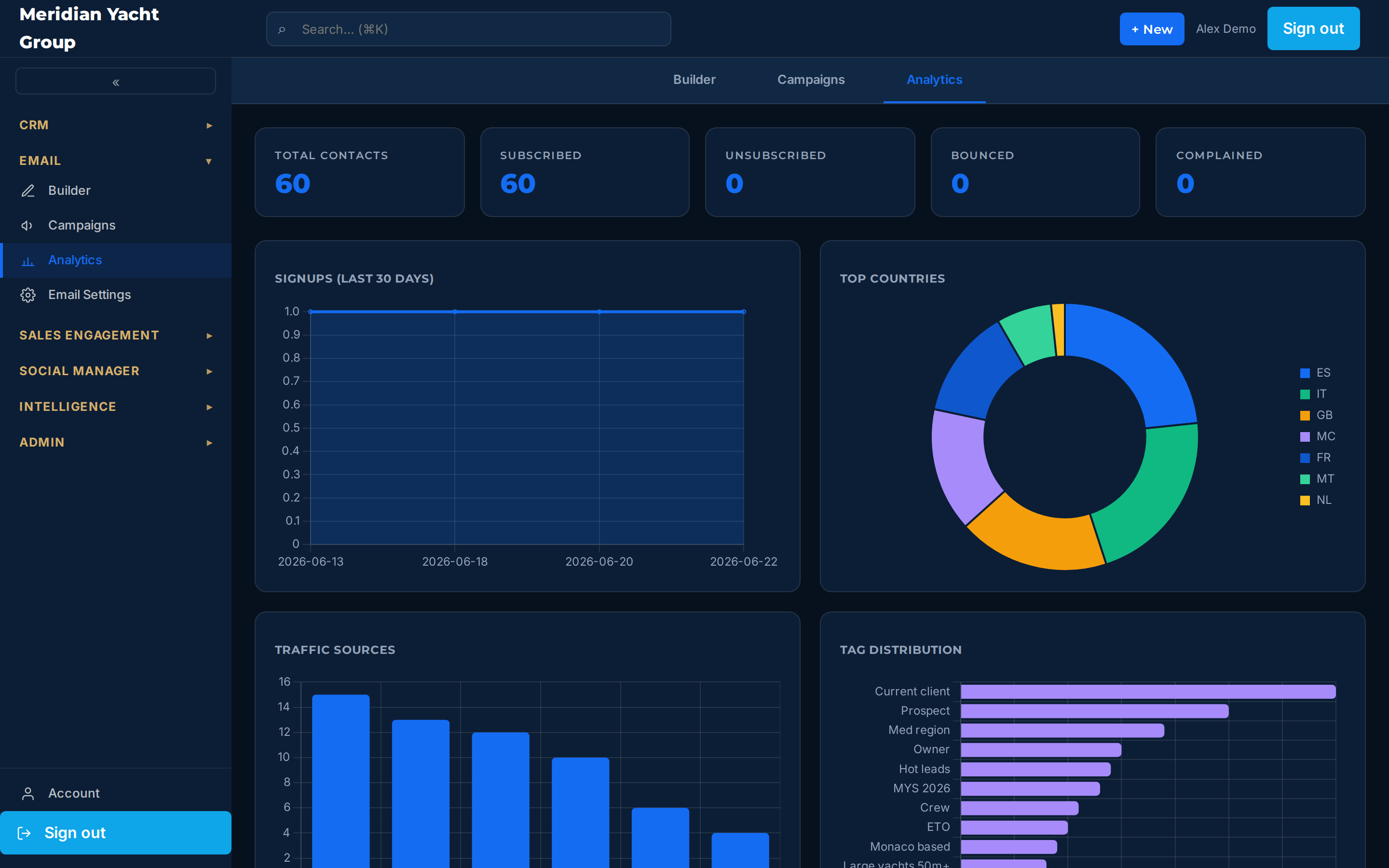The width and height of the screenshot is (1389, 868).
Task: Click the "TRAFFIC SOURCES" heading
Action: 335,650
